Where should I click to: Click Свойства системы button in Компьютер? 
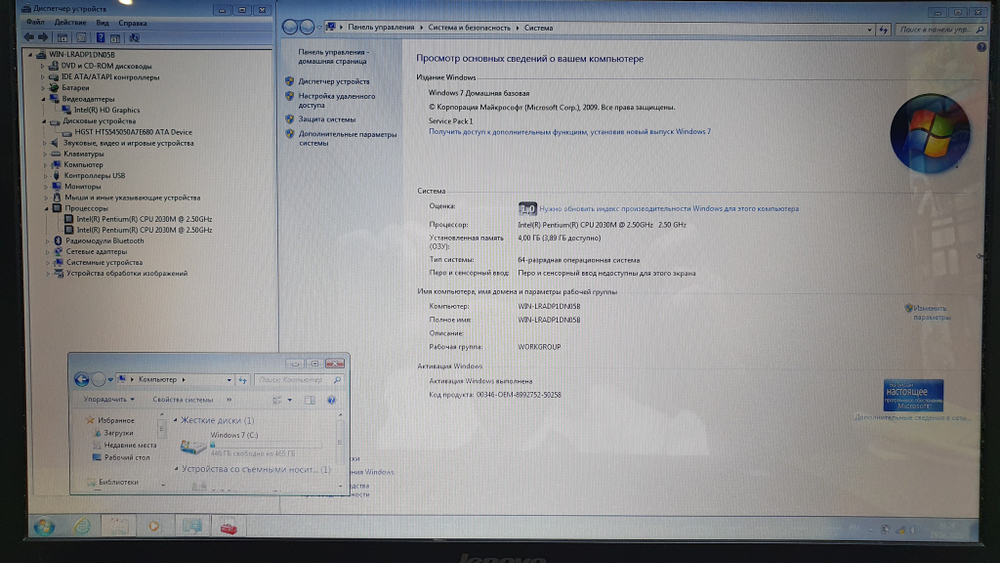(182, 400)
